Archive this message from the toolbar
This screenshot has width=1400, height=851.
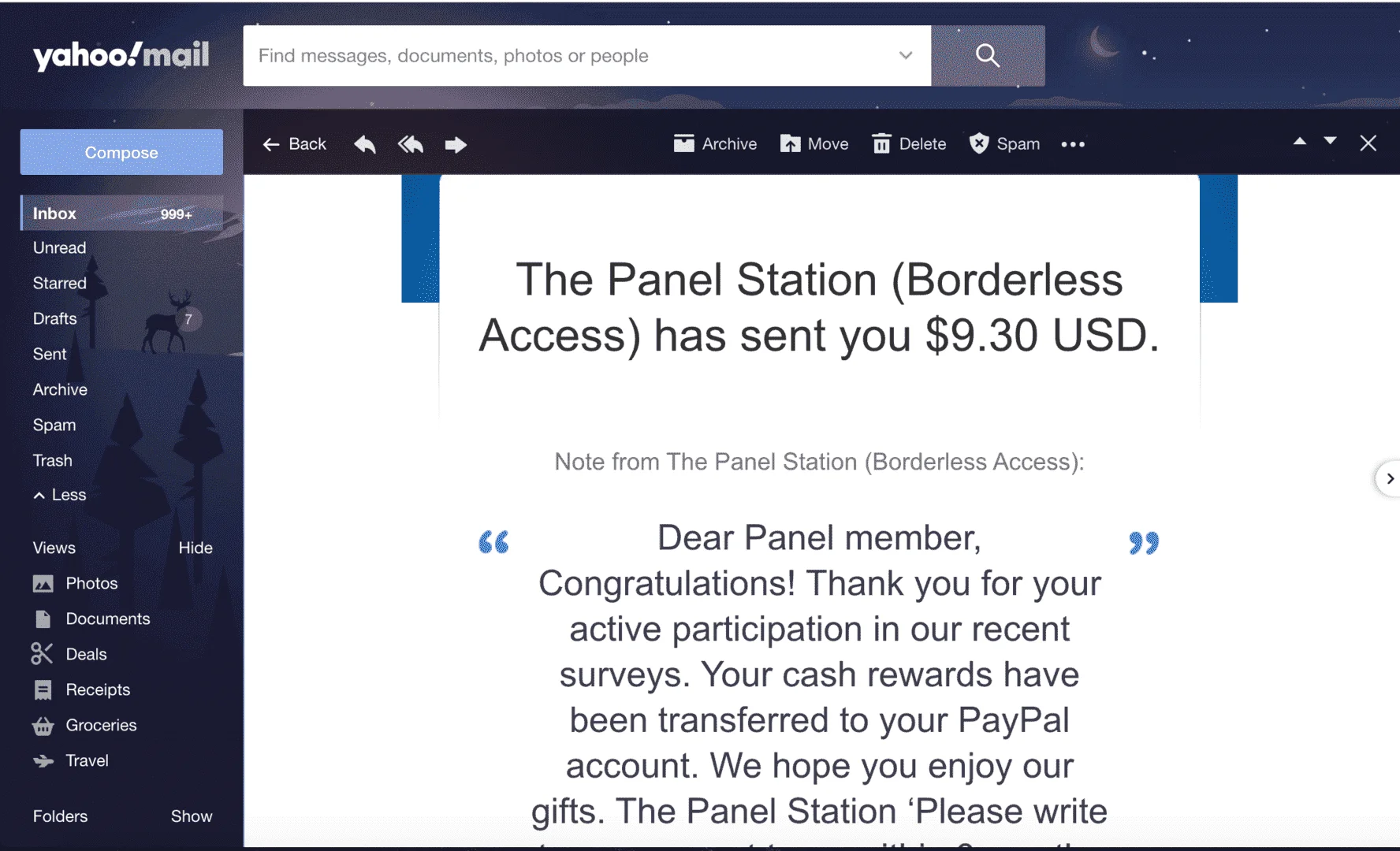(715, 144)
